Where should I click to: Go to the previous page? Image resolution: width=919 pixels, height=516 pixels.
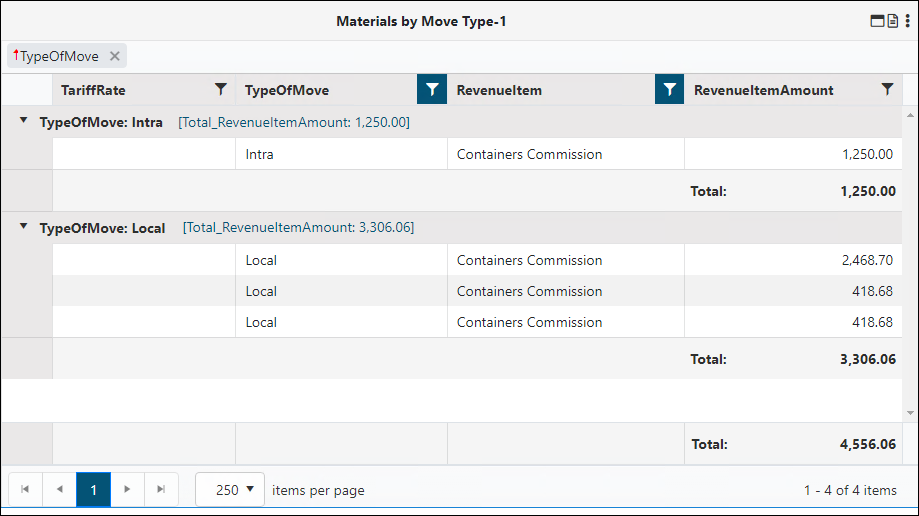(59, 490)
